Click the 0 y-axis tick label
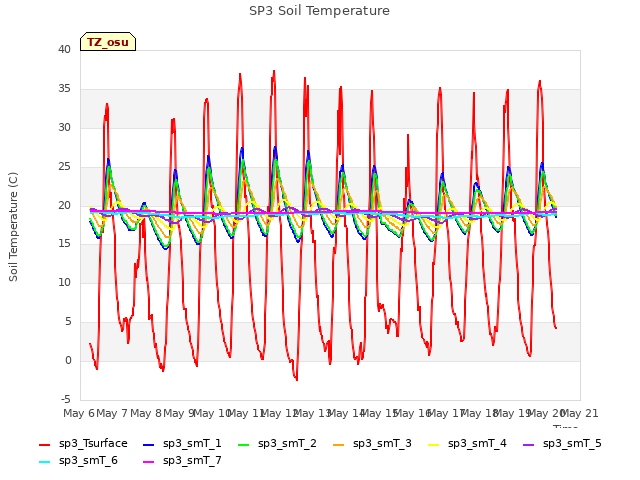Viewport: 640px width, 480px height. (68, 360)
